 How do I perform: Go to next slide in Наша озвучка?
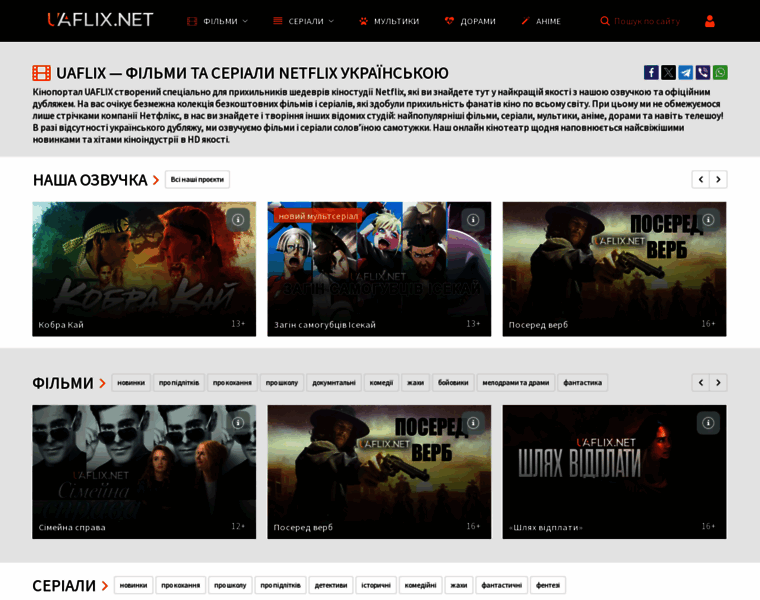718,179
